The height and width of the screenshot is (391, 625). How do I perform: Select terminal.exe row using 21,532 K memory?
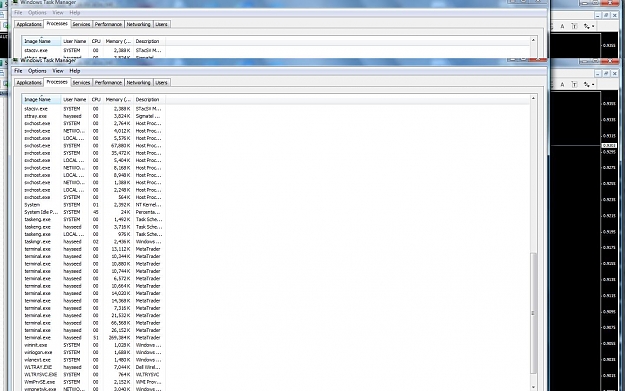[x=94, y=315]
